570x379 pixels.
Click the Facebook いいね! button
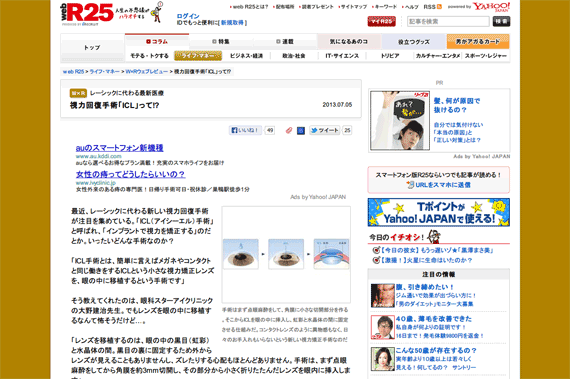click(245, 130)
